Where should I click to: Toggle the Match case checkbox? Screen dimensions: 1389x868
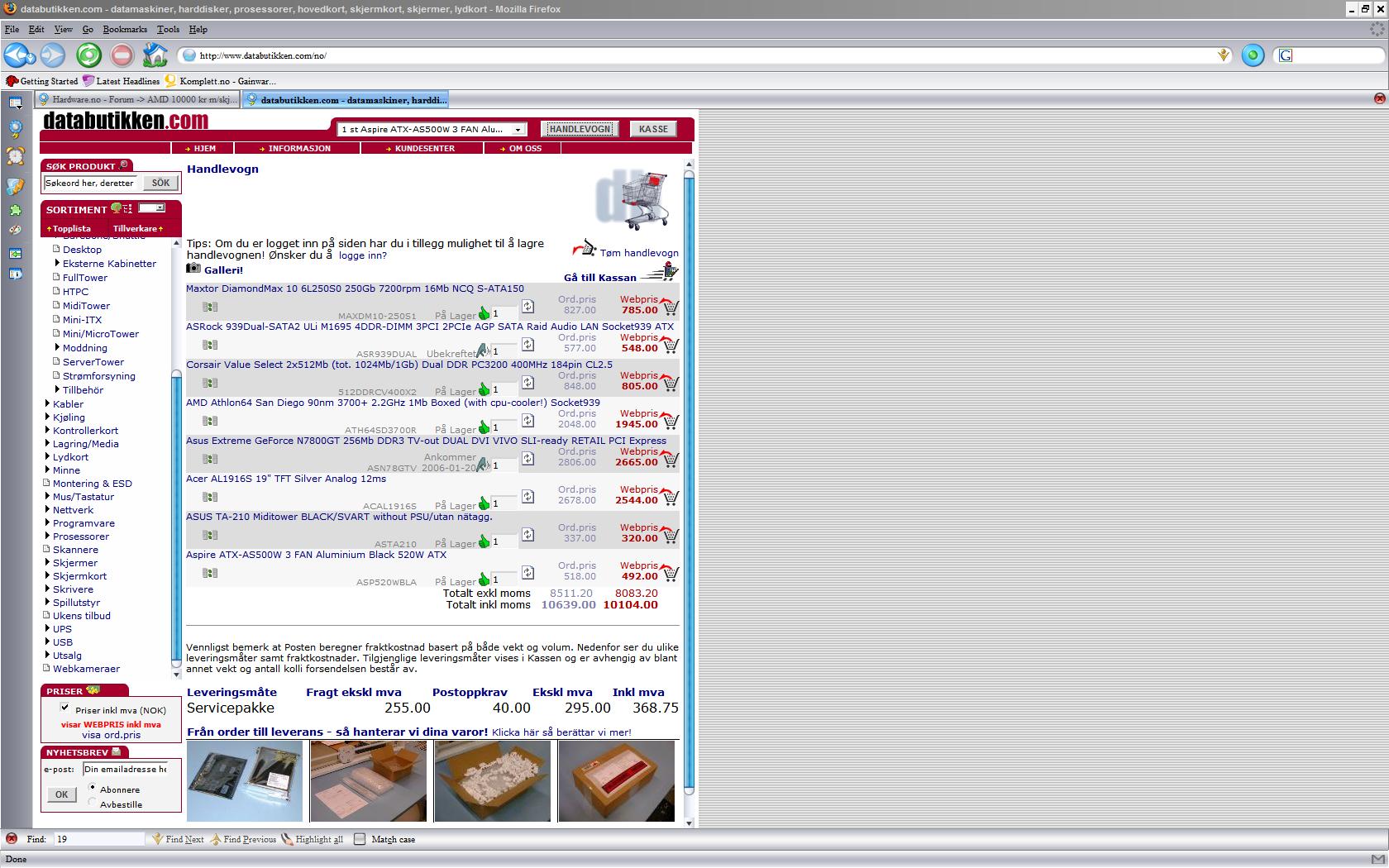pos(360,839)
